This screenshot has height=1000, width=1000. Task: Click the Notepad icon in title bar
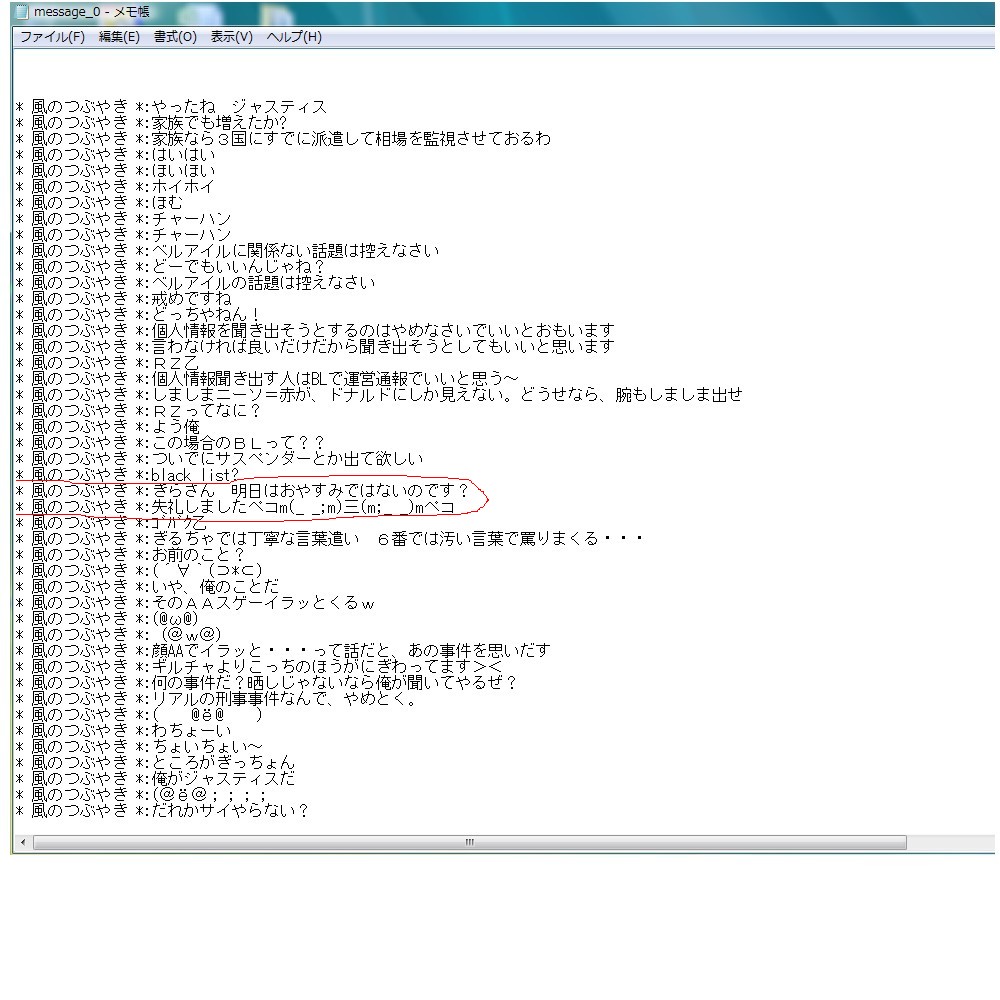click(21, 12)
